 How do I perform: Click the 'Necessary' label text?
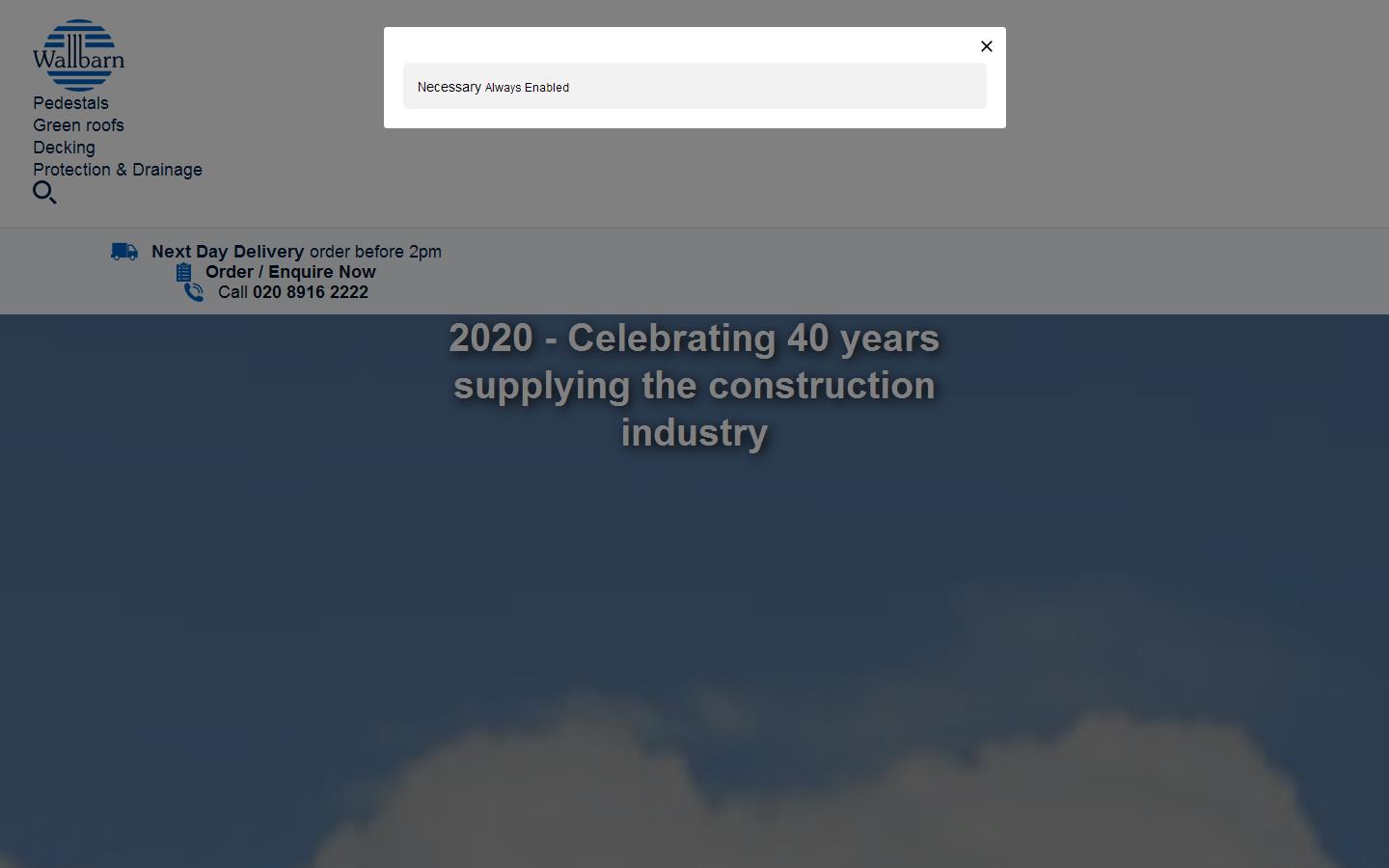pyautogui.click(x=449, y=87)
